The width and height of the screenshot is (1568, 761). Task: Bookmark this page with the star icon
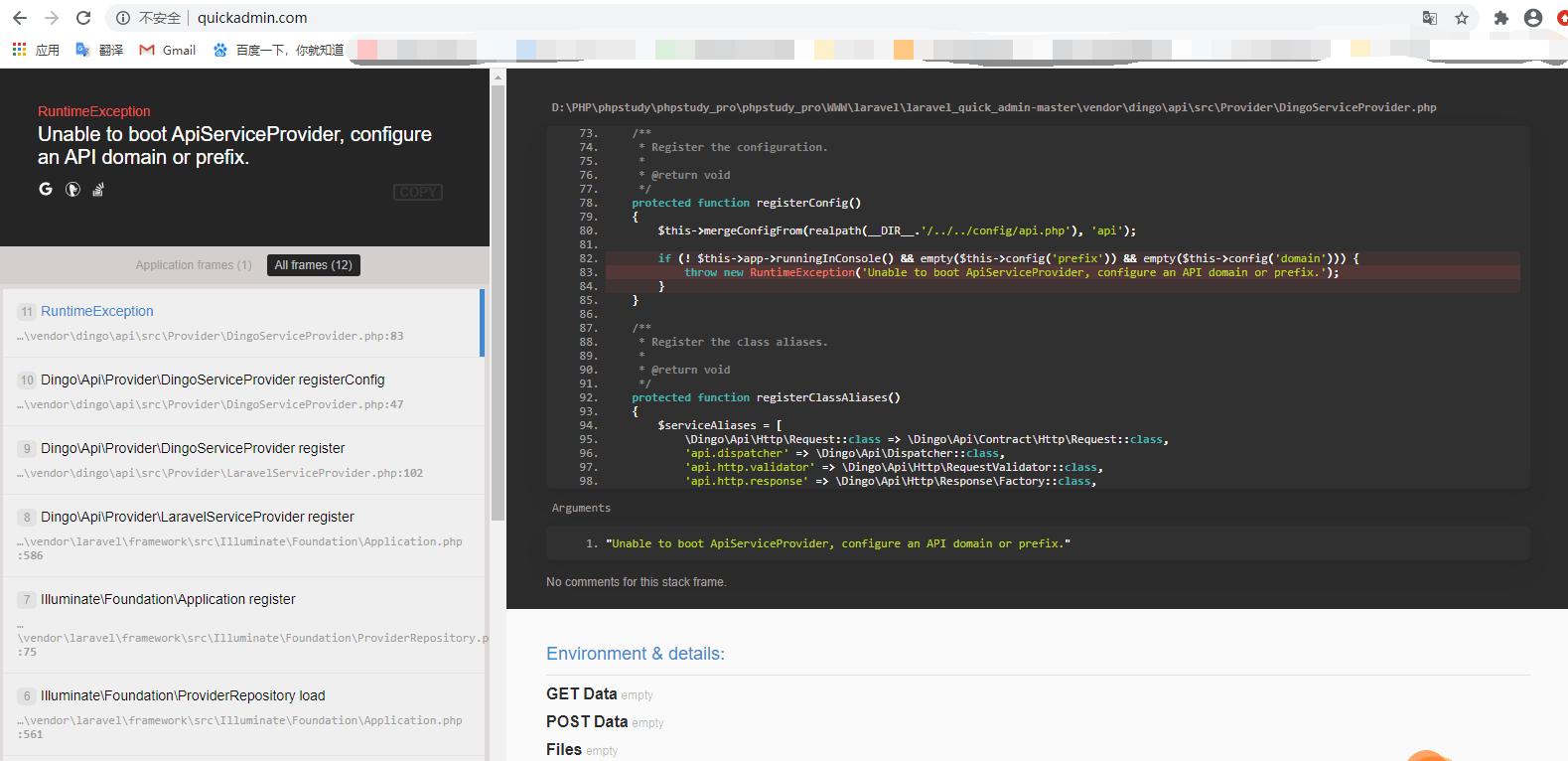tap(1462, 18)
